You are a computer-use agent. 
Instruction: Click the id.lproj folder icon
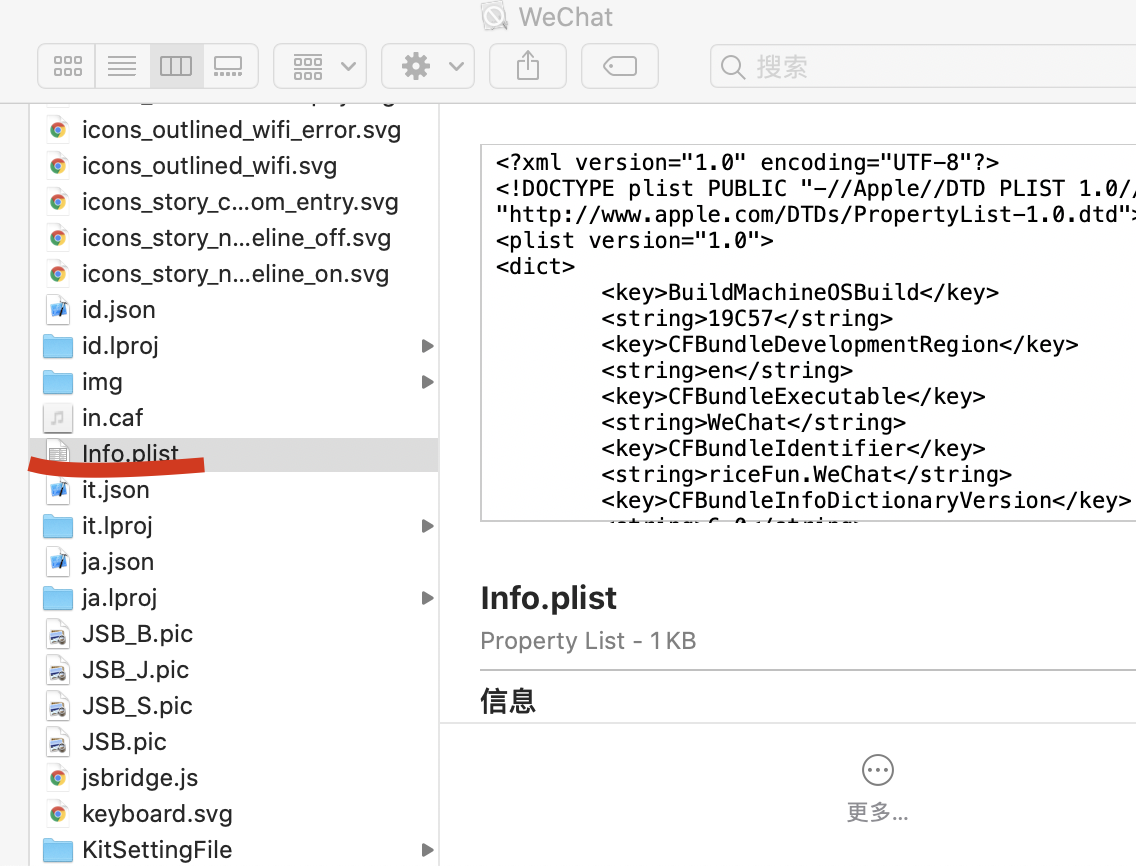(x=58, y=346)
